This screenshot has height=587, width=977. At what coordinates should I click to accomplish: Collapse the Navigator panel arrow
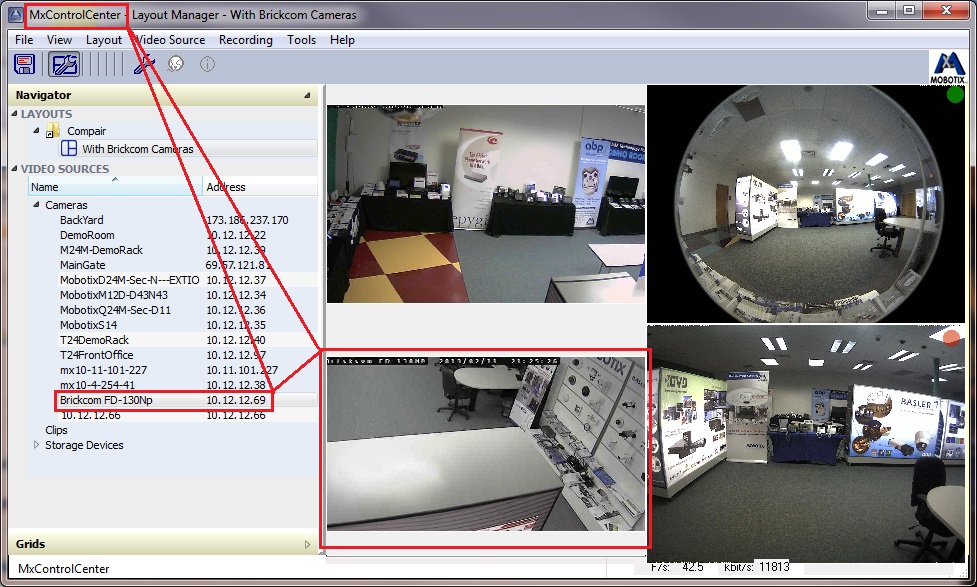pos(307,95)
